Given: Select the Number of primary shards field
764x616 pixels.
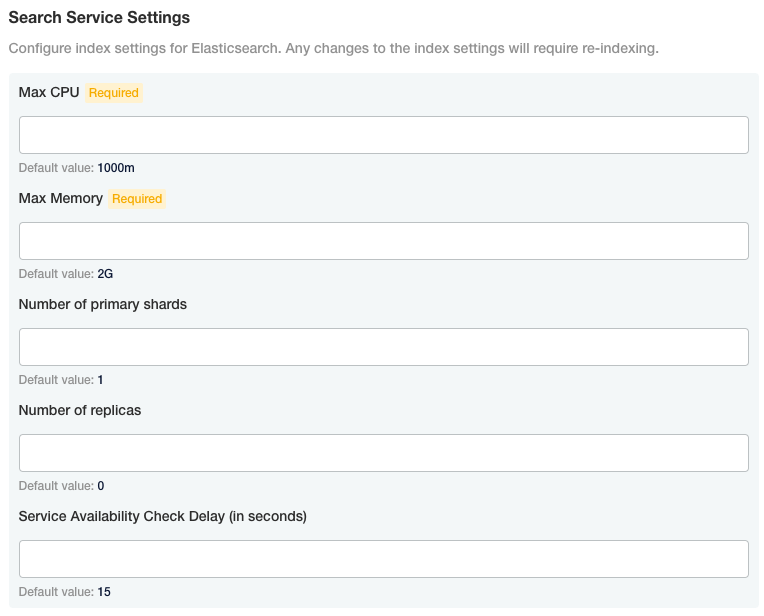Looking at the screenshot, I should coord(383,347).
